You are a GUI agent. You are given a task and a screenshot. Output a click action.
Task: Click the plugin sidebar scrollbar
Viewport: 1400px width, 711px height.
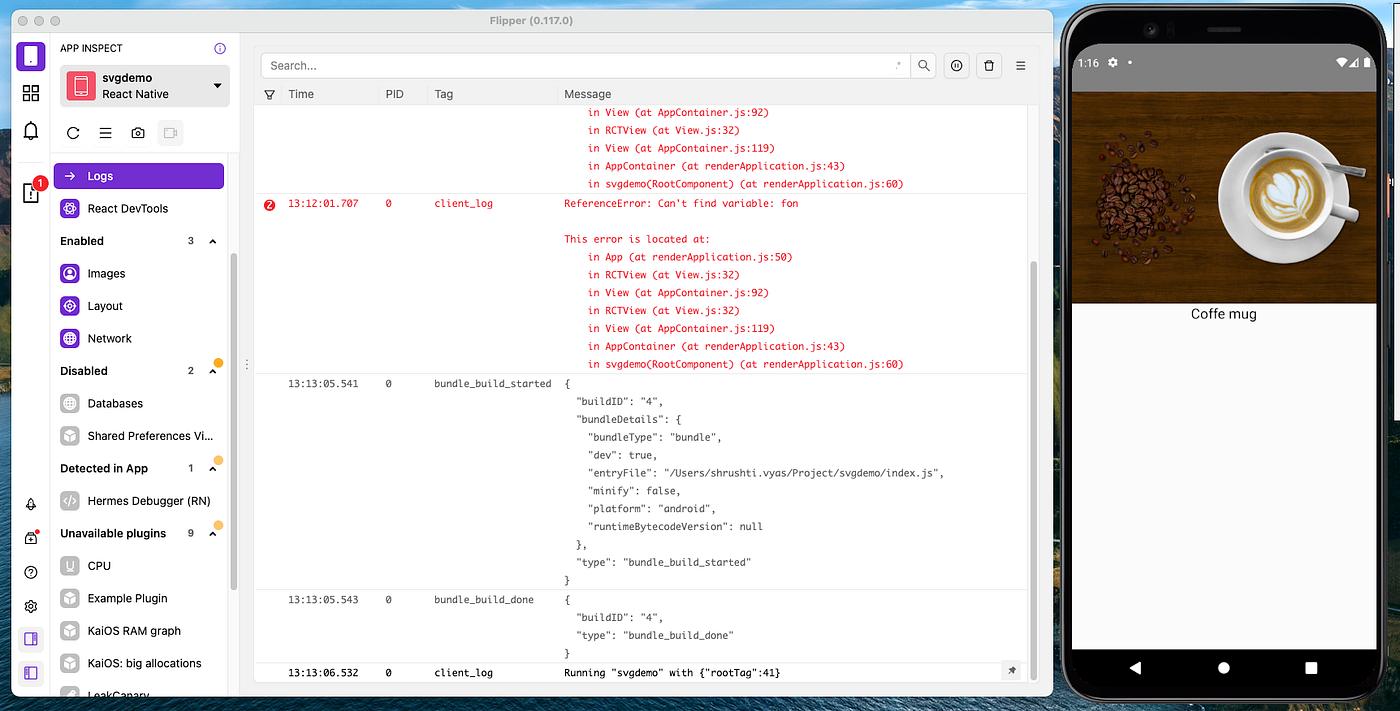coord(234,420)
